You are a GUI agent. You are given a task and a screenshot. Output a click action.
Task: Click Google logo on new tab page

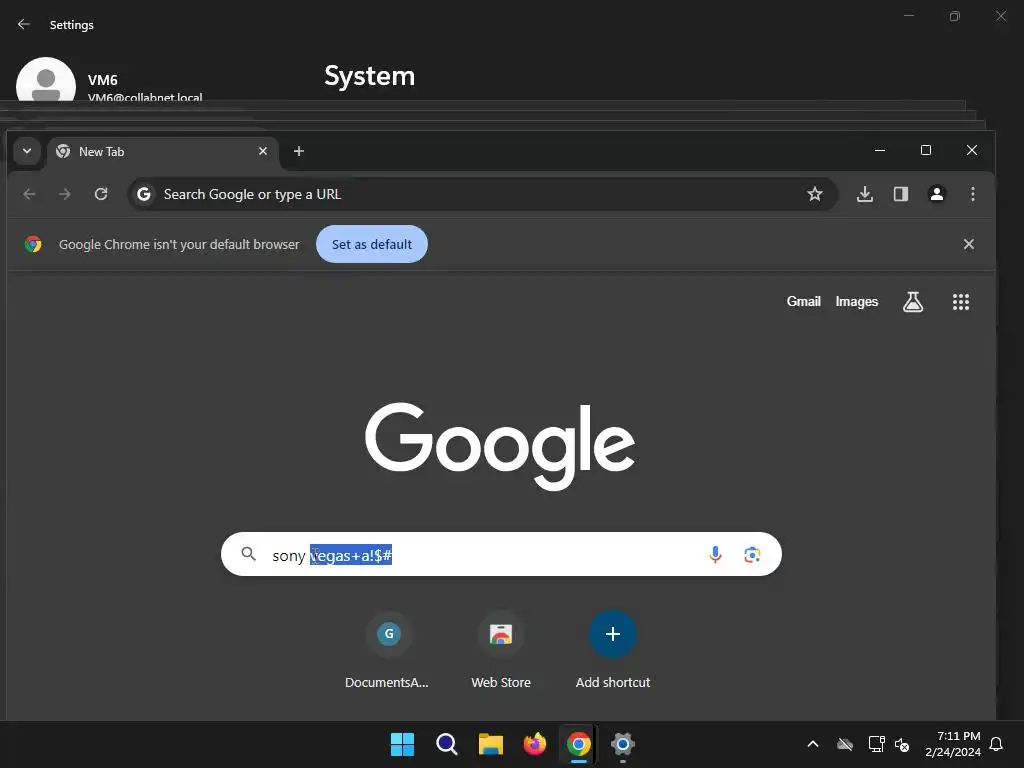point(500,446)
